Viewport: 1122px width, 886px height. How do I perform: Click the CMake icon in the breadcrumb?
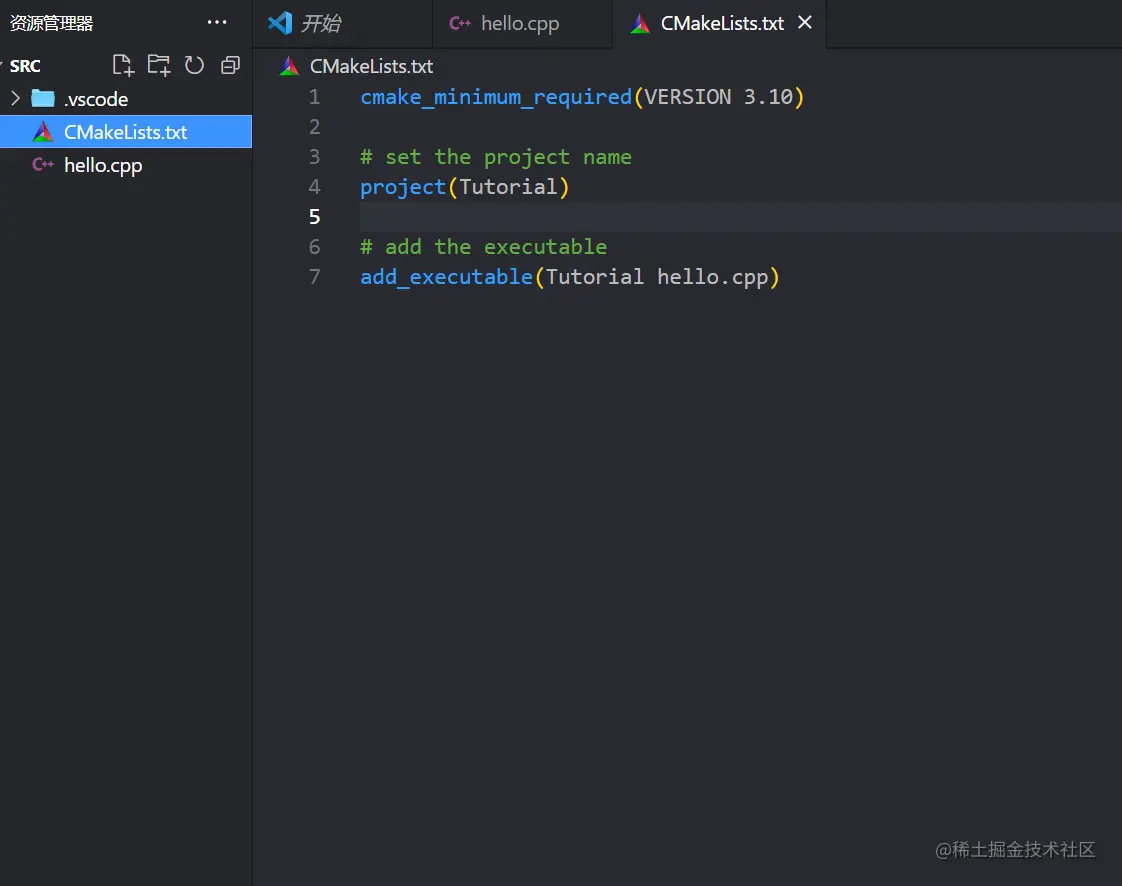click(289, 66)
